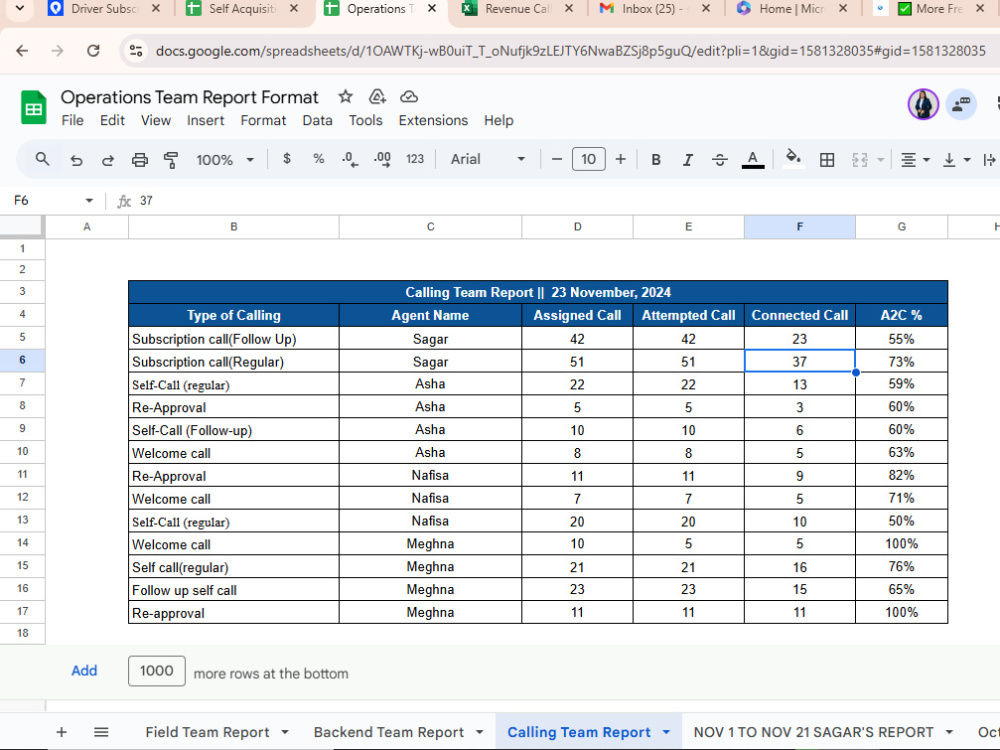Open the View menu
Viewport: 1000px width, 750px height.
tap(156, 121)
